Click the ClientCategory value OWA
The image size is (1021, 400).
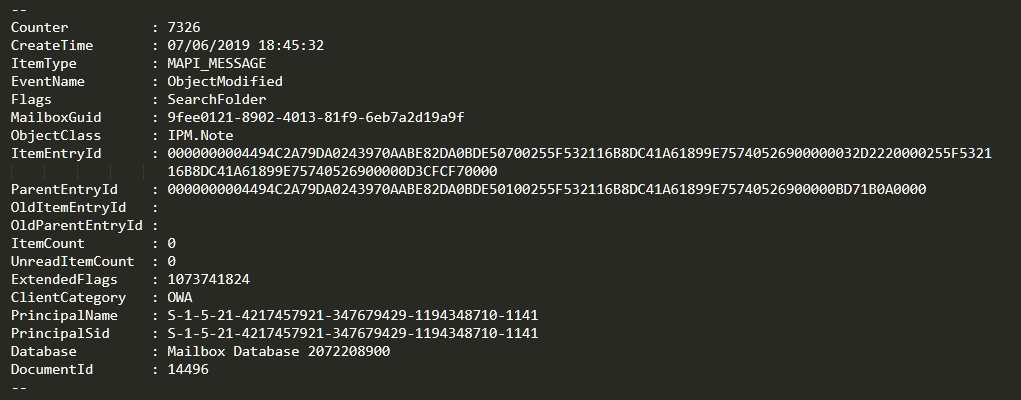180,298
